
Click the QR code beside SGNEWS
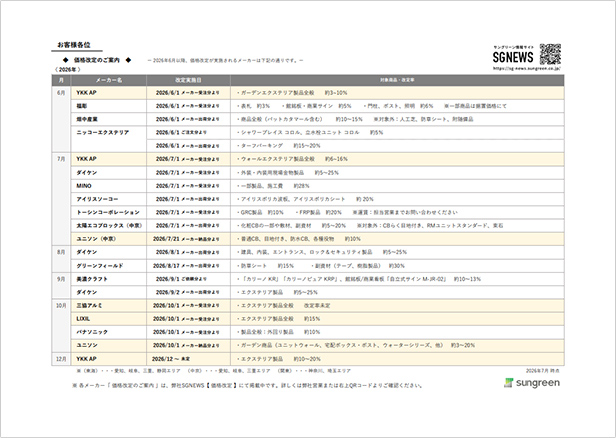(x=550, y=54)
